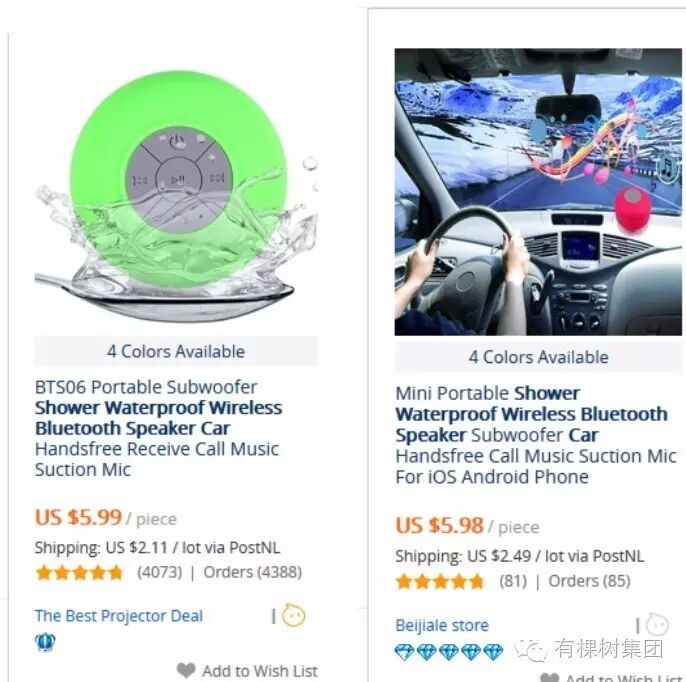Viewport: 686px width, 682px height.
Task: View 4 Colors Available for car speaker
Action: click(x=538, y=357)
